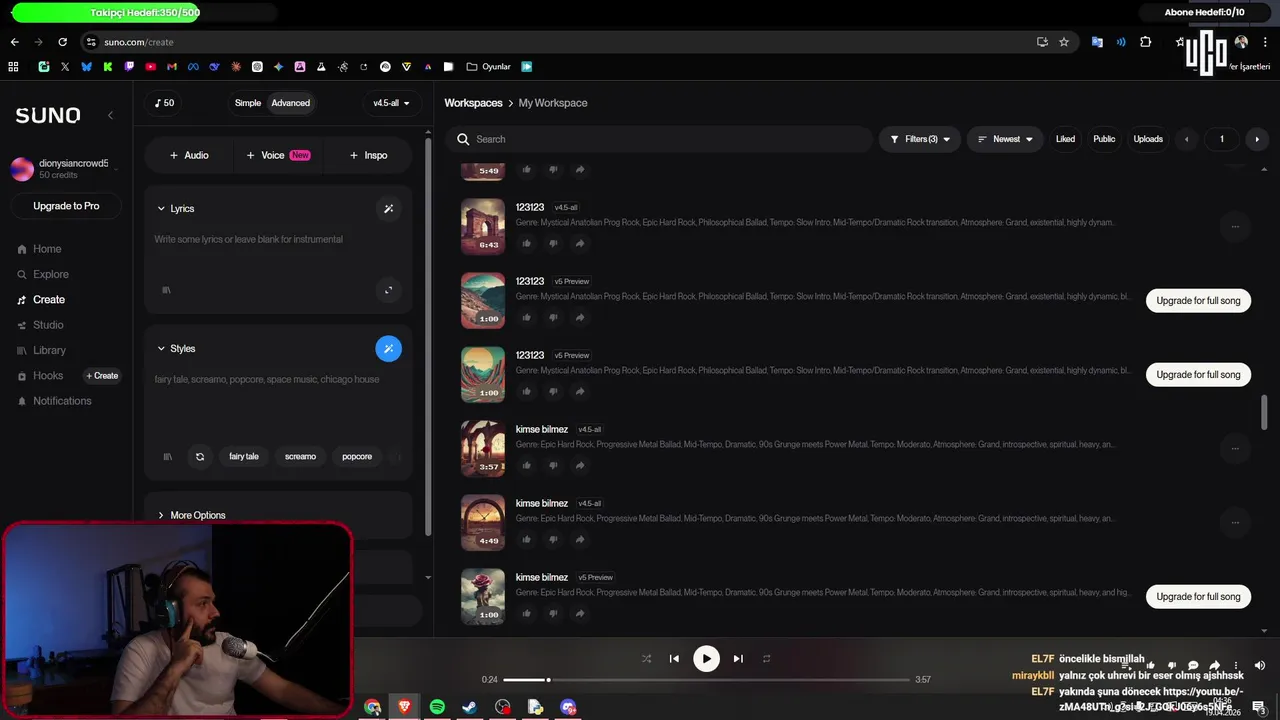Image resolution: width=1280 pixels, height=720 pixels.
Task: Add Voice input
Action: (x=278, y=156)
